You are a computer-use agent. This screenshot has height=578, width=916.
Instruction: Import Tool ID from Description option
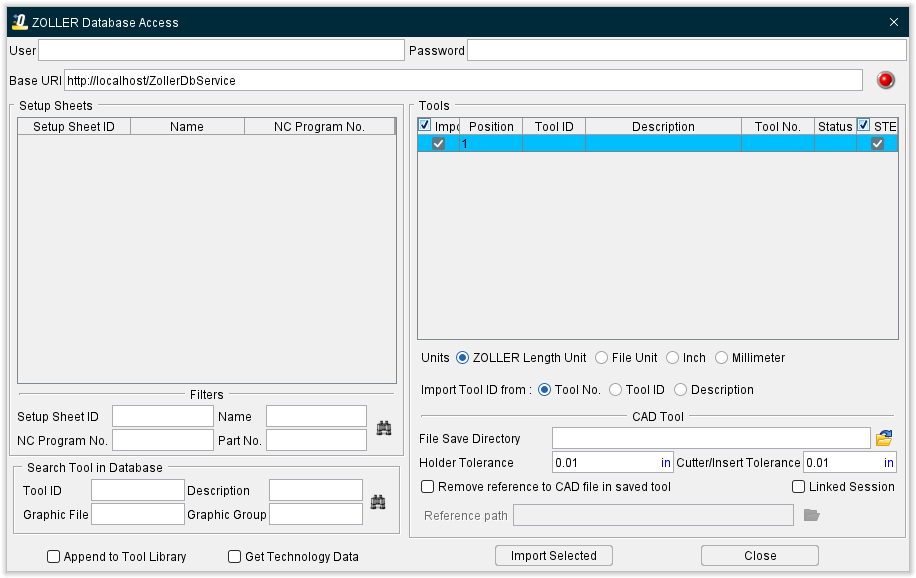(681, 390)
